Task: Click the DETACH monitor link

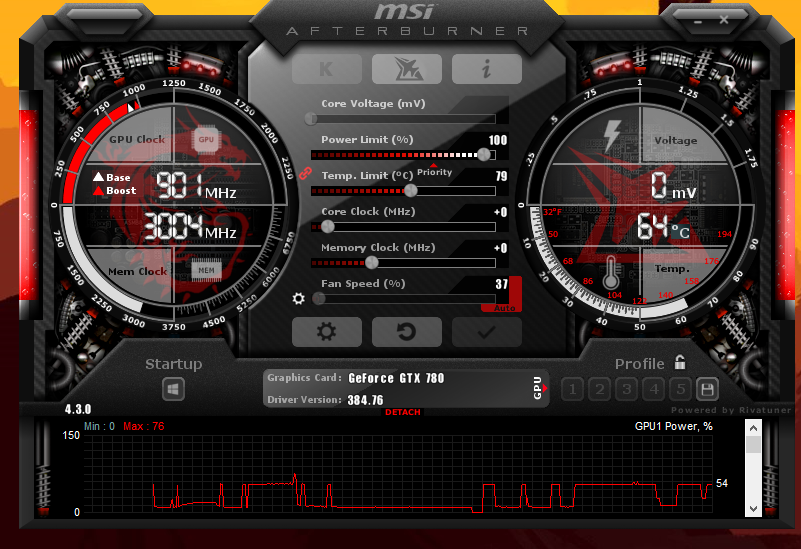Action: [x=403, y=412]
